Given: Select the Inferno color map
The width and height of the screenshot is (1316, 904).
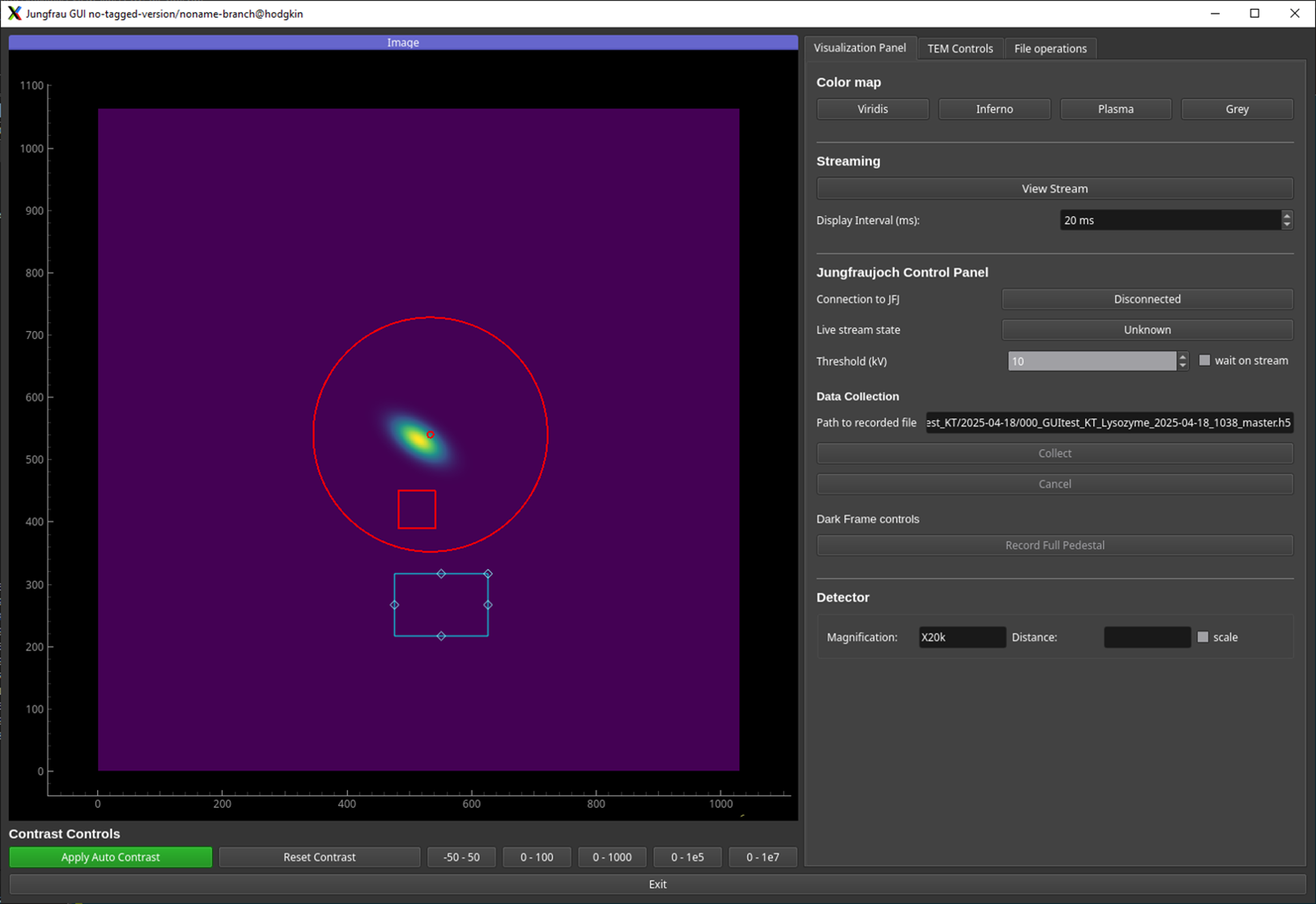Looking at the screenshot, I should click(x=994, y=108).
